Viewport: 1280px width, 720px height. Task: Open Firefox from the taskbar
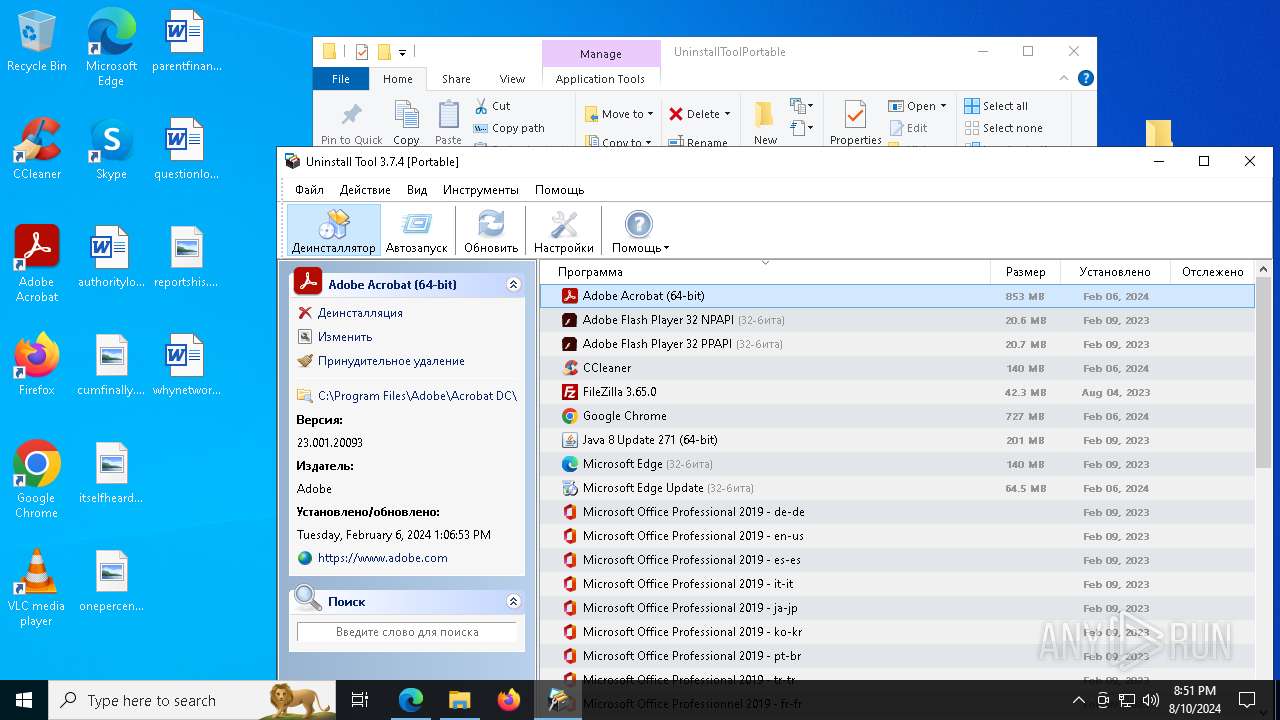[x=509, y=700]
